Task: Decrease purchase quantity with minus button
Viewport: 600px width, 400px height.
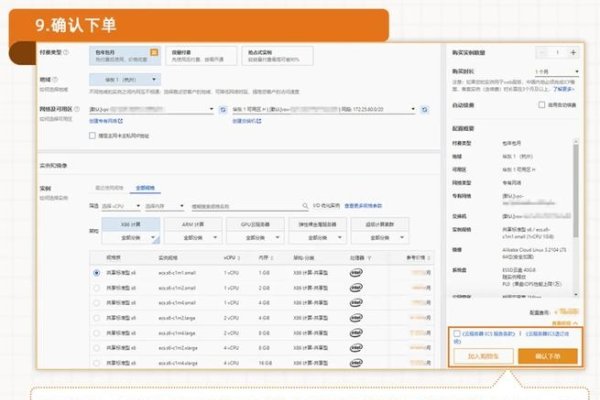Action: tap(542, 53)
